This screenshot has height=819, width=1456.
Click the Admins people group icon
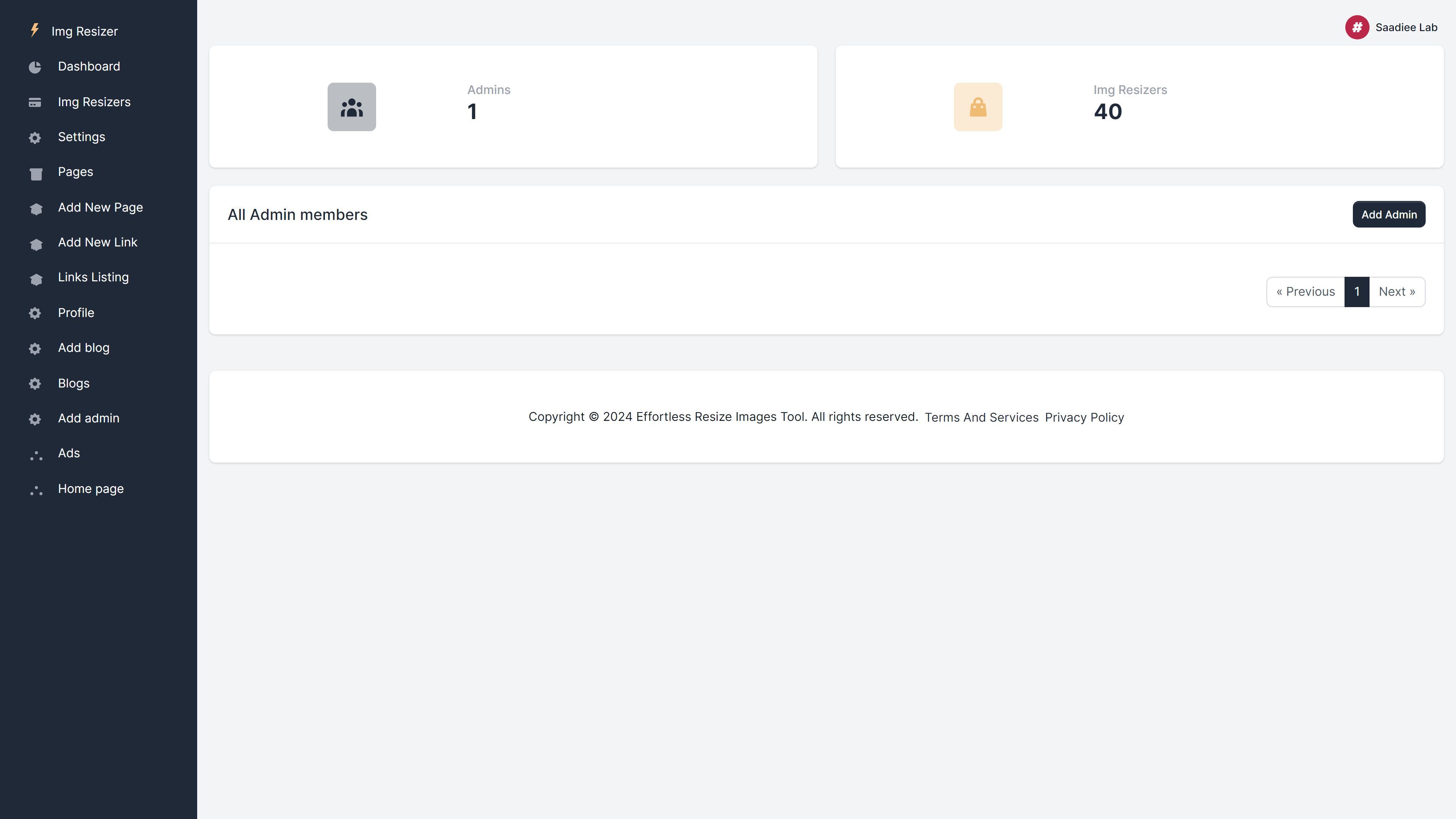point(351,107)
